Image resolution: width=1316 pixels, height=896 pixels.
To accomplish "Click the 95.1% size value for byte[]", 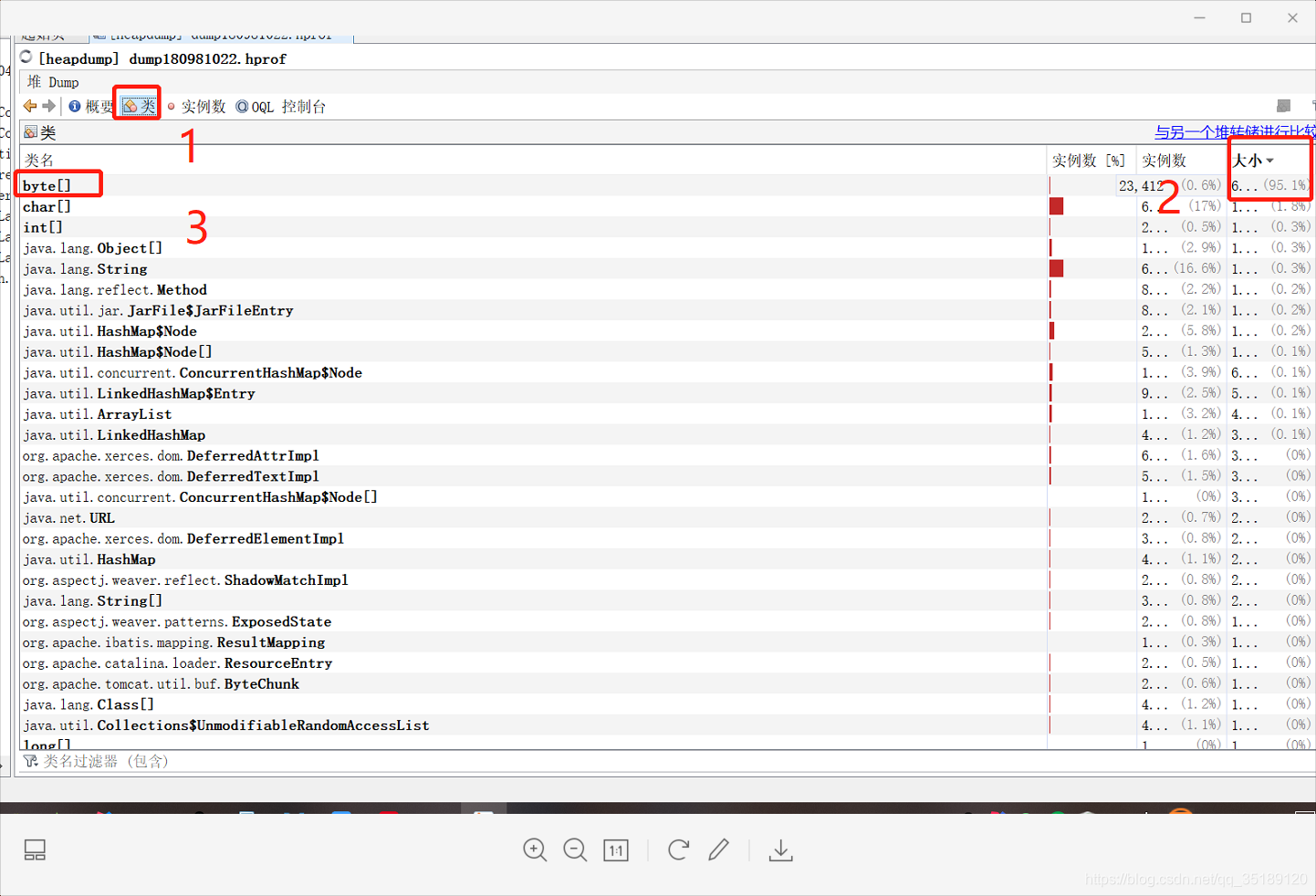I will click(x=1286, y=185).
